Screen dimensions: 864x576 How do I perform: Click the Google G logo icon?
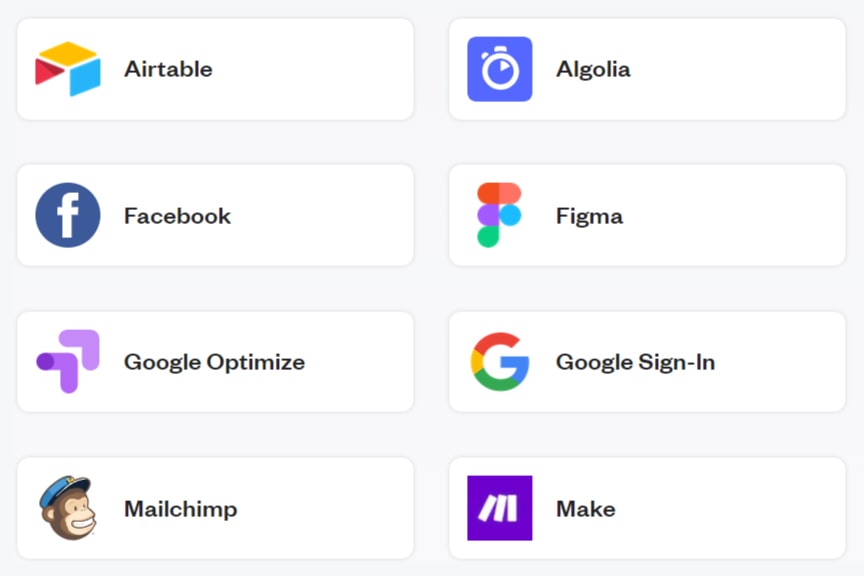coord(500,362)
